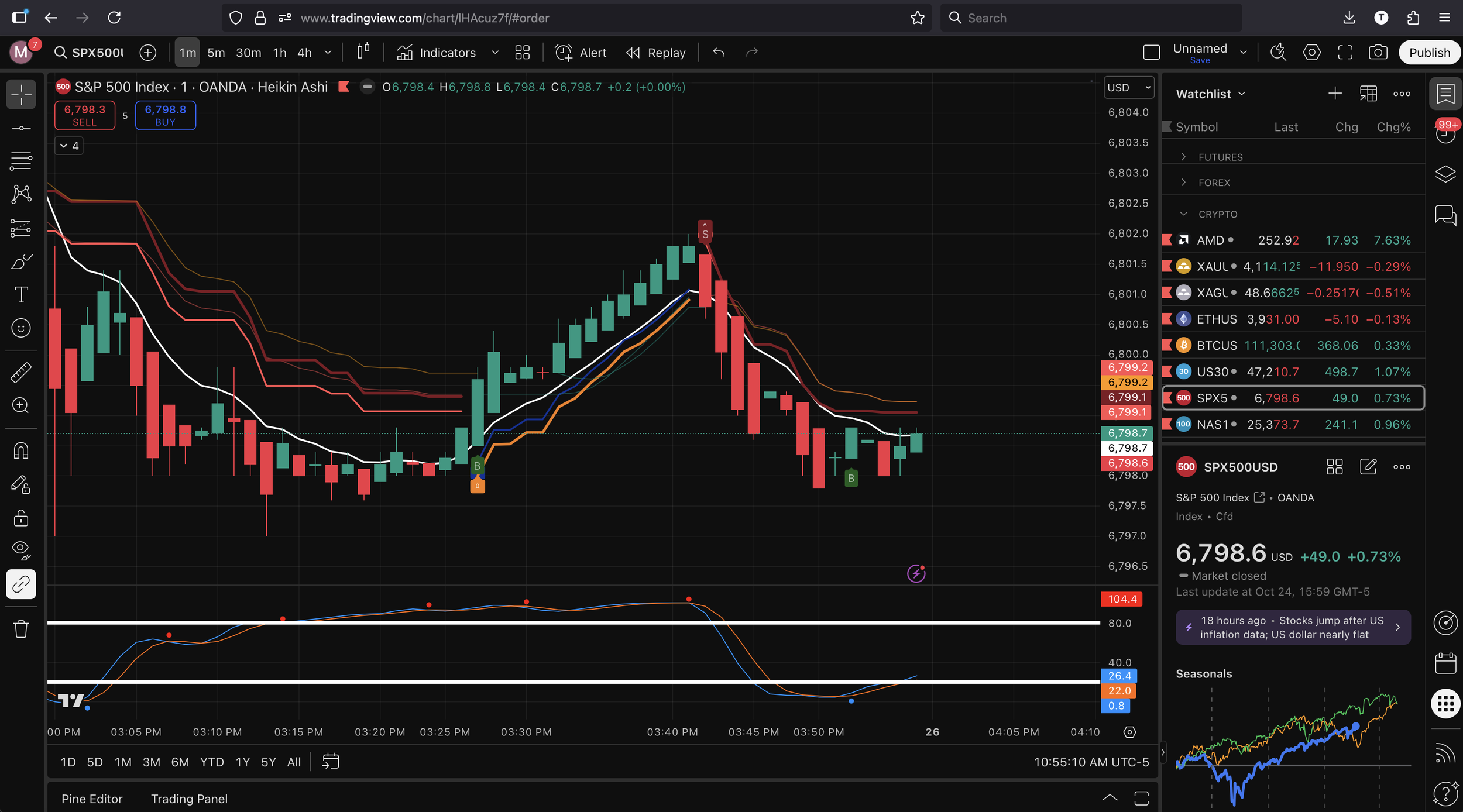Toggle hide all drawings eye icon
The width and height of the screenshot is (1463, 812).
coord(21,550)
